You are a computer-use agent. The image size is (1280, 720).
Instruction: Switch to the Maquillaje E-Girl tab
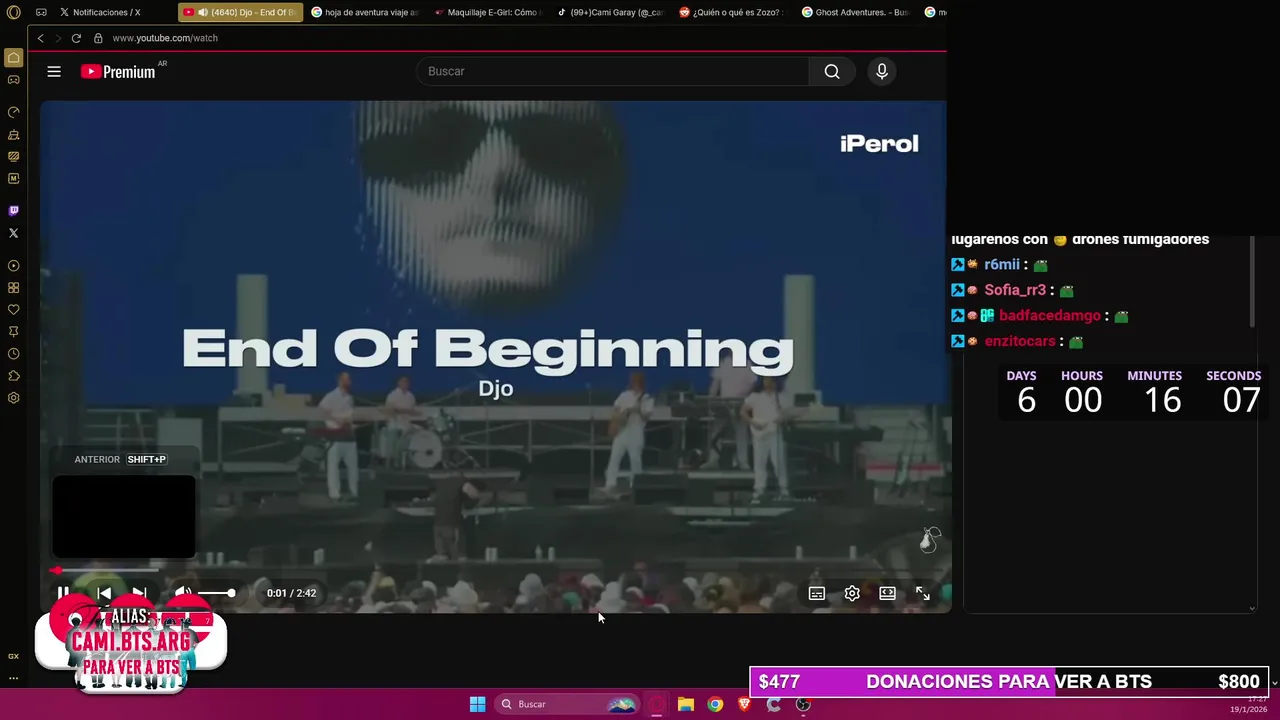pos(487,12)
